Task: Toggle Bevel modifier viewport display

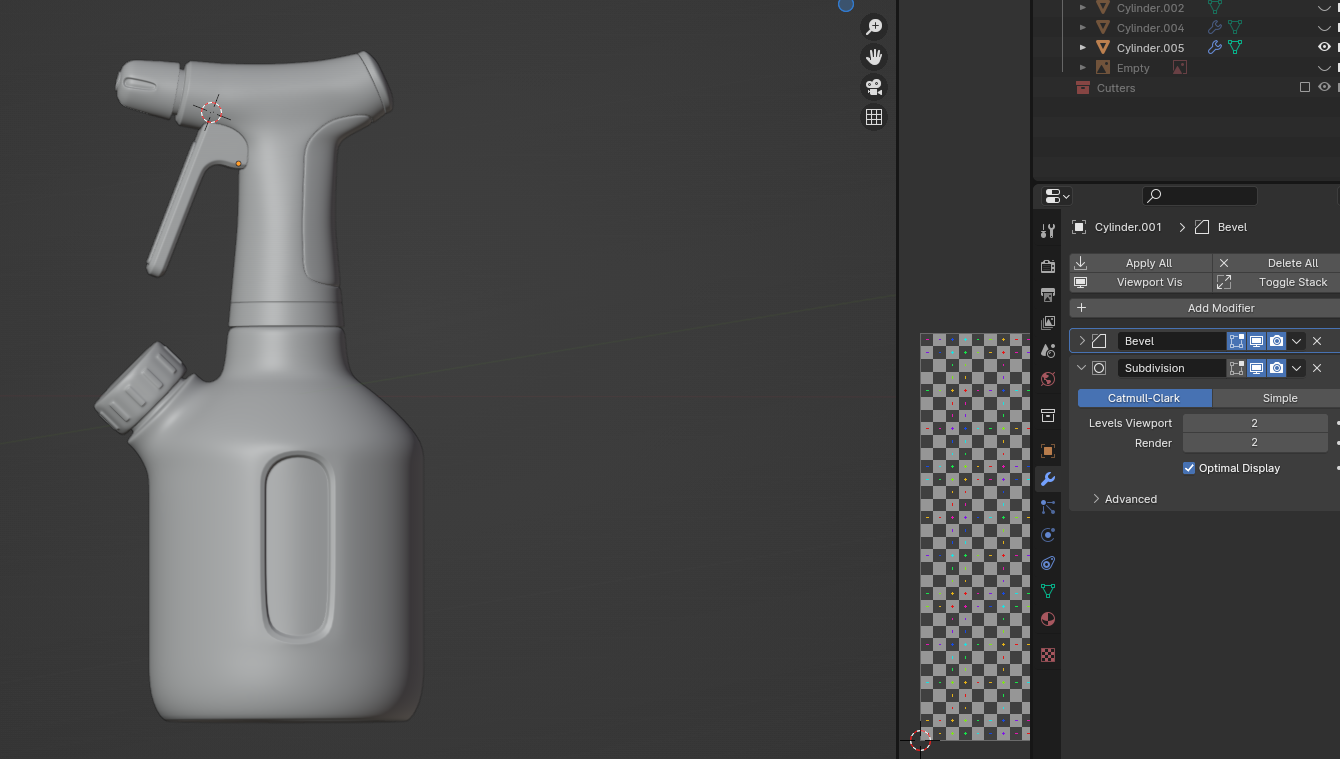Action: coord(1257,341)
